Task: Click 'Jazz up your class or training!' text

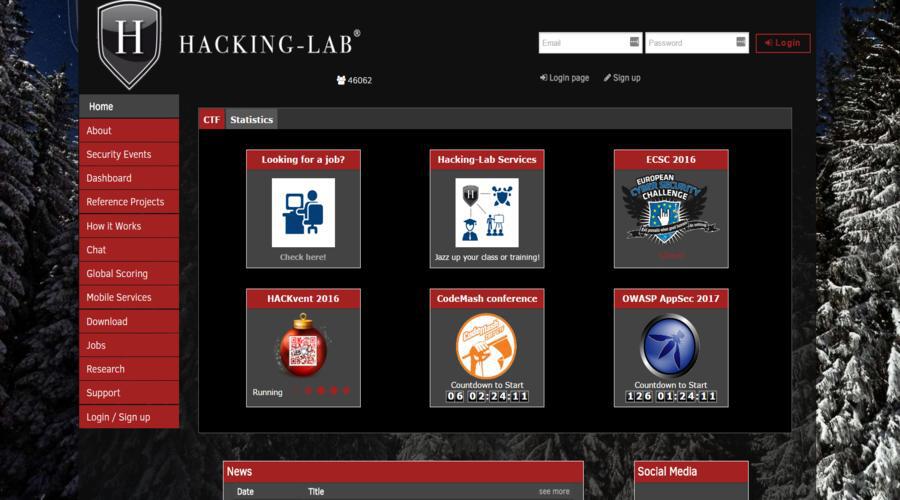Action: click(487, 257)
